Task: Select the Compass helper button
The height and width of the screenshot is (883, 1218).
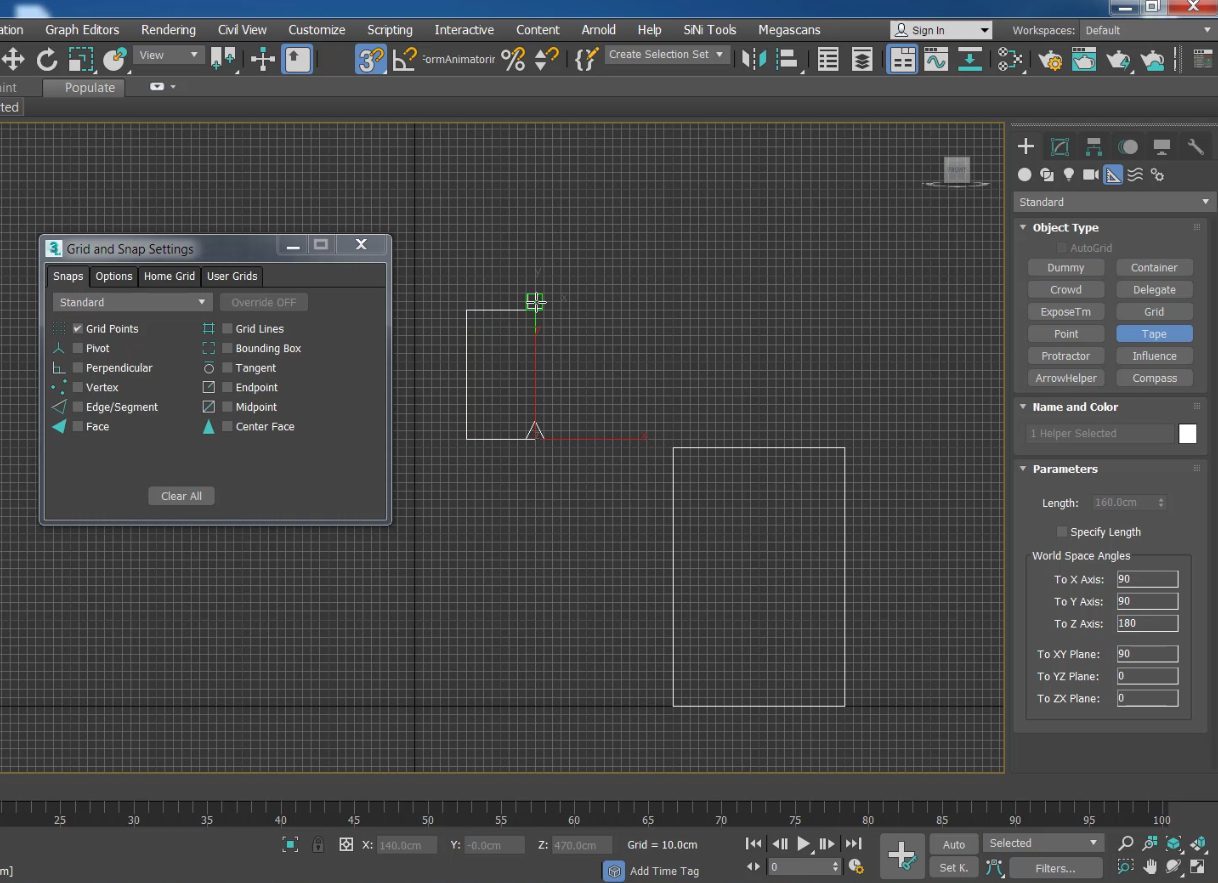Action: tap(1155, 378)
